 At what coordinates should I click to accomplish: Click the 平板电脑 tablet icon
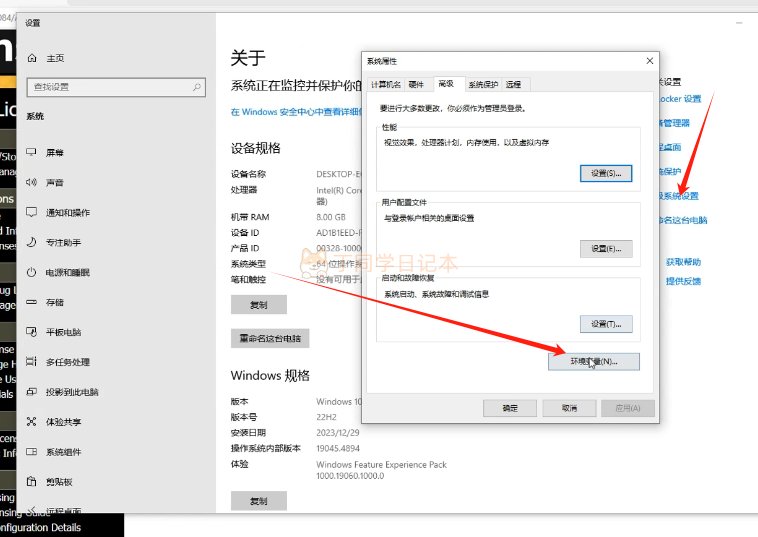pyautogui.click(x=31, y=332)
